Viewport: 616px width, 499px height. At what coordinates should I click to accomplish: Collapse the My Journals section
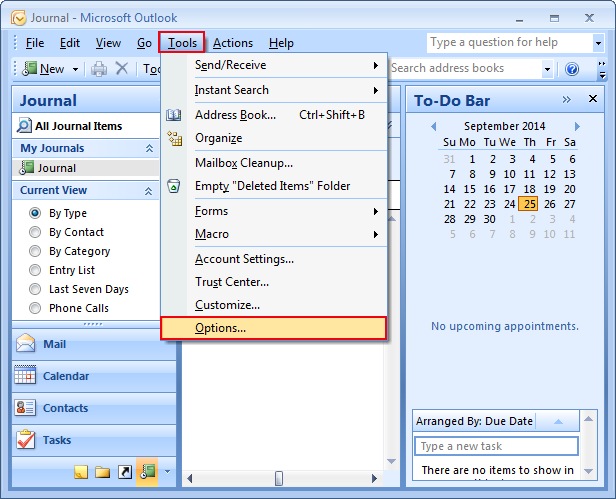pos(149,149)
